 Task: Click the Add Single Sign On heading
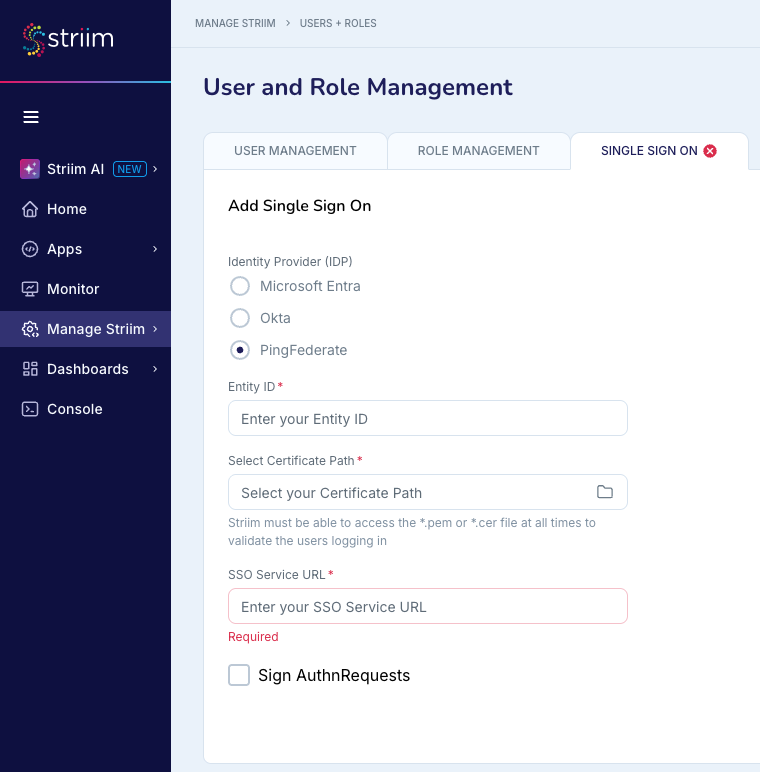point(299,206)
